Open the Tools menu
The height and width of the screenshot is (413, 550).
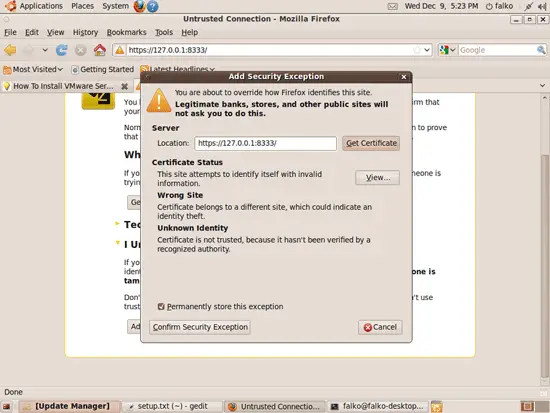[x=164, y=32]
